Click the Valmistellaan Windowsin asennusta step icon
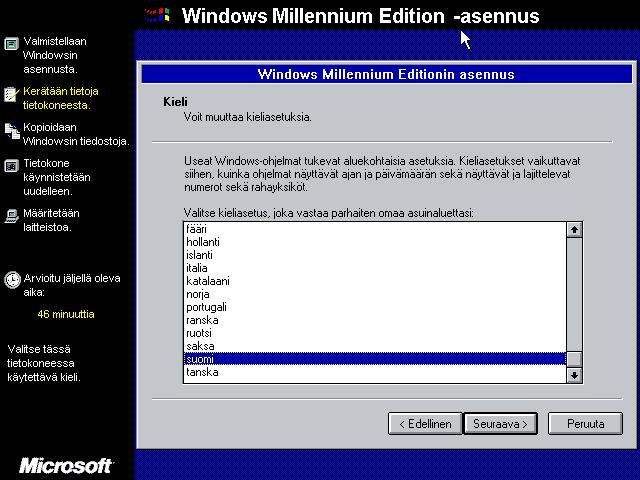The height and width of the screenshot is (480, 640). [x=11, y=44]
